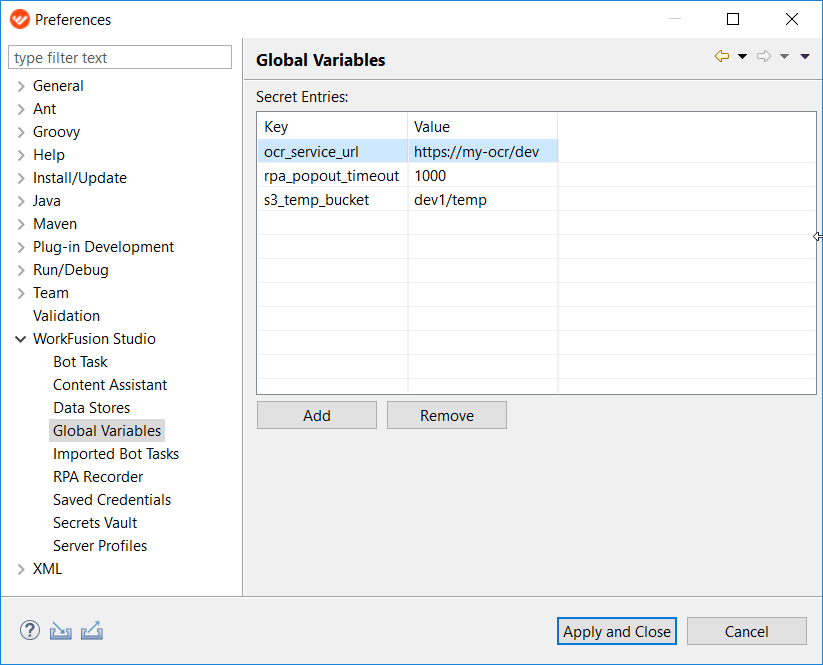Maximize the Preferences window
823x665 pixels.
(733, 19)
